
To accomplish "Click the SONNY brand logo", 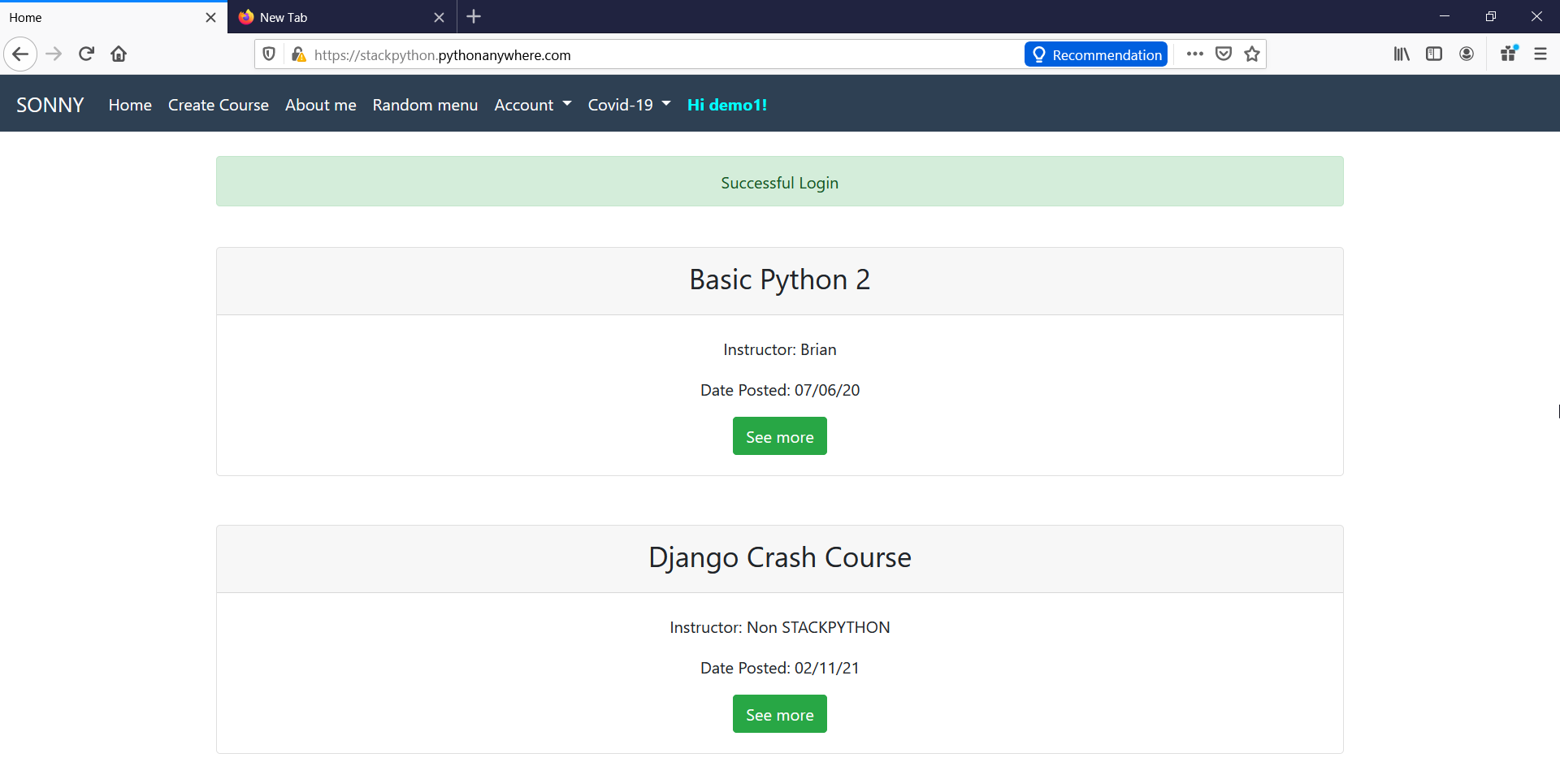I will coord(50,105).
